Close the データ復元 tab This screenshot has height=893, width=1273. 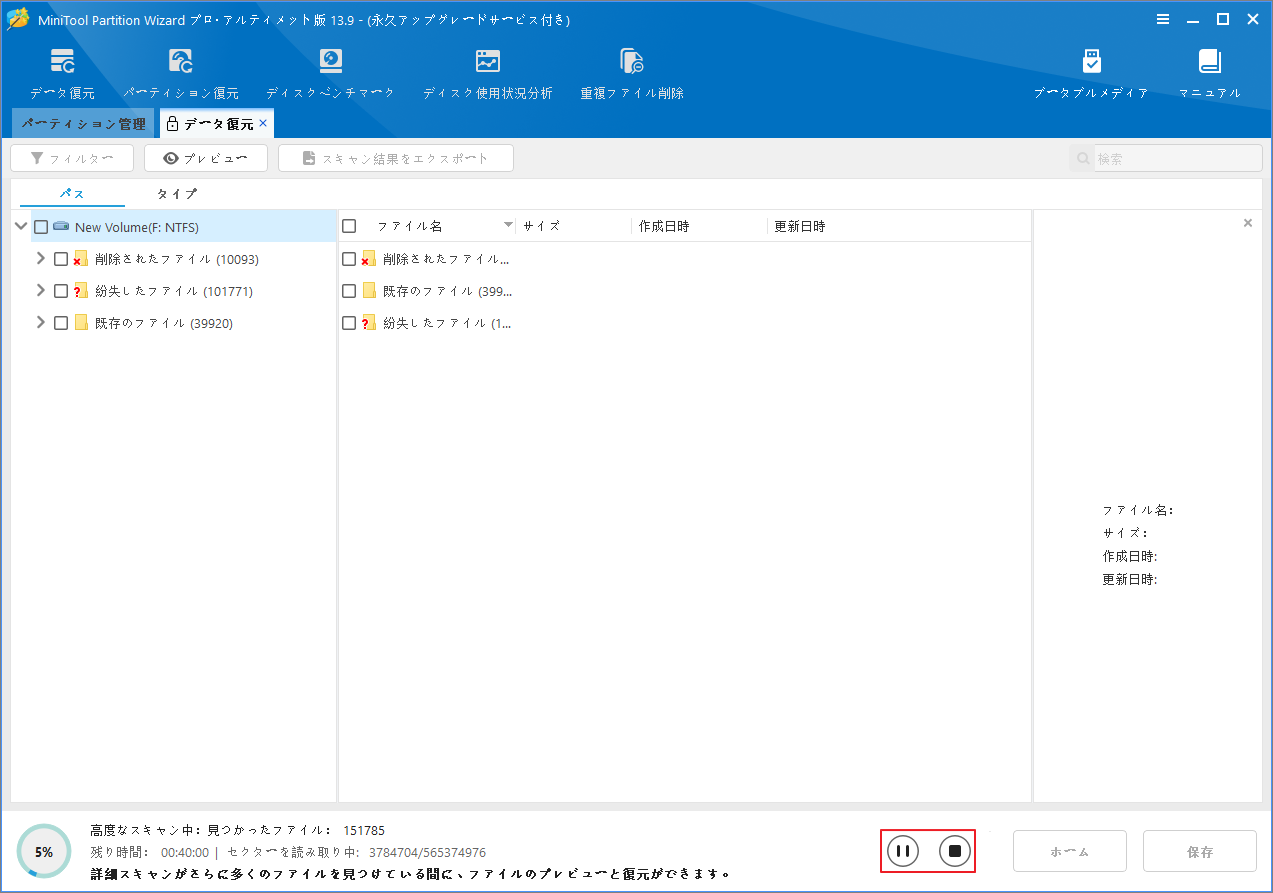tap(263, 123)
